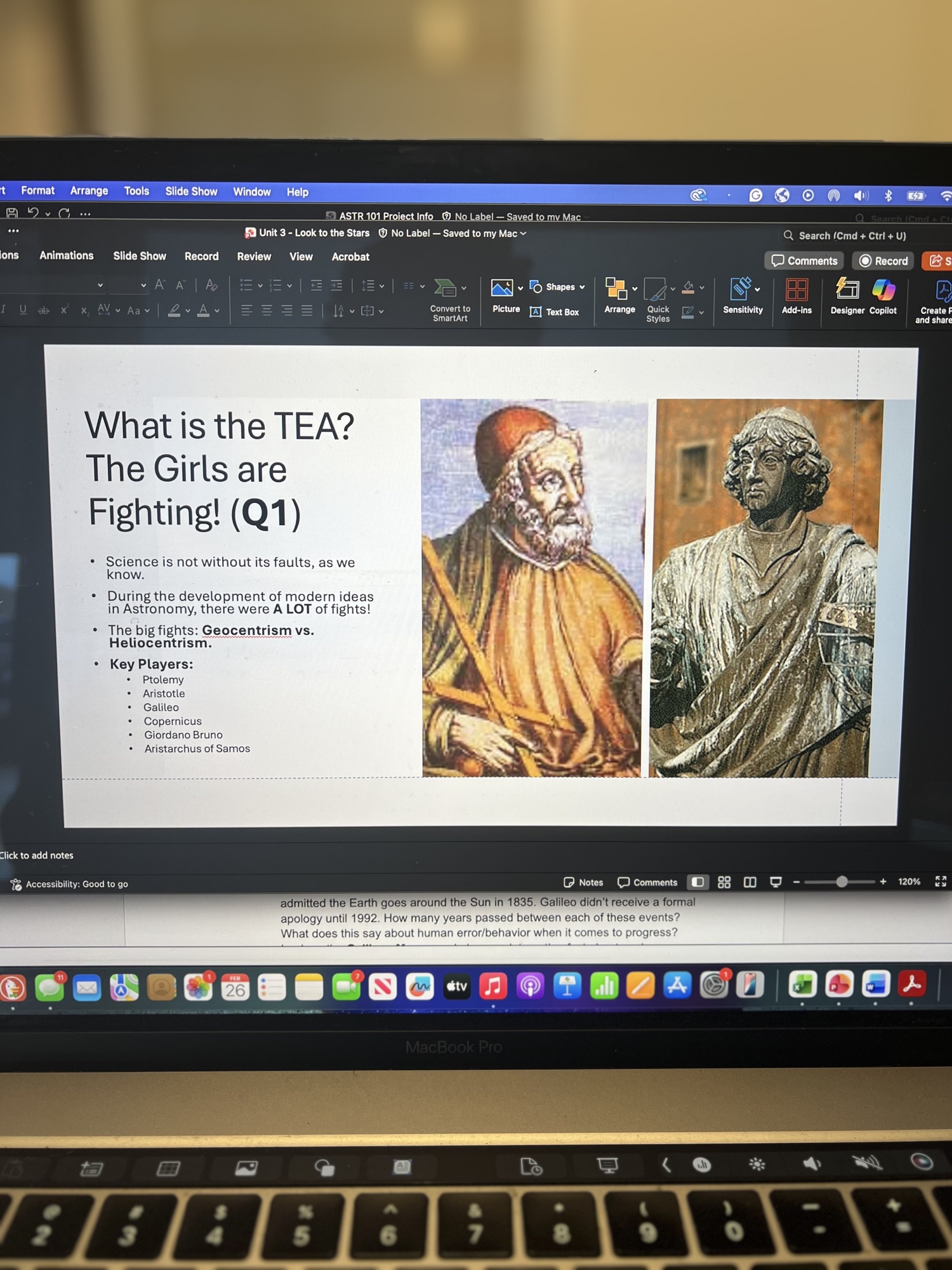Viewport: 952px width, 1270px height.
Task: Toggle the Notes pane in status bar
Action: (x=583, y=883)
